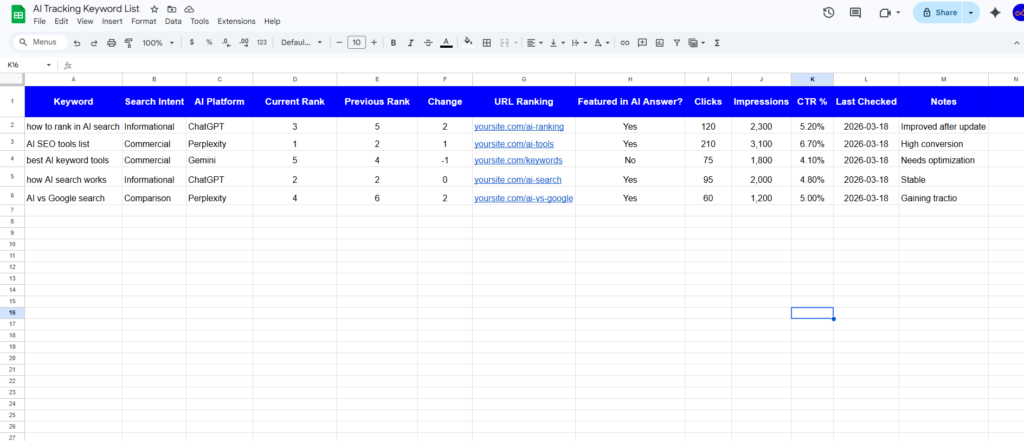Open the fill color picker
Image resolution: width=1024 pixels, height=441 pixels.
(x=468, y=43)
